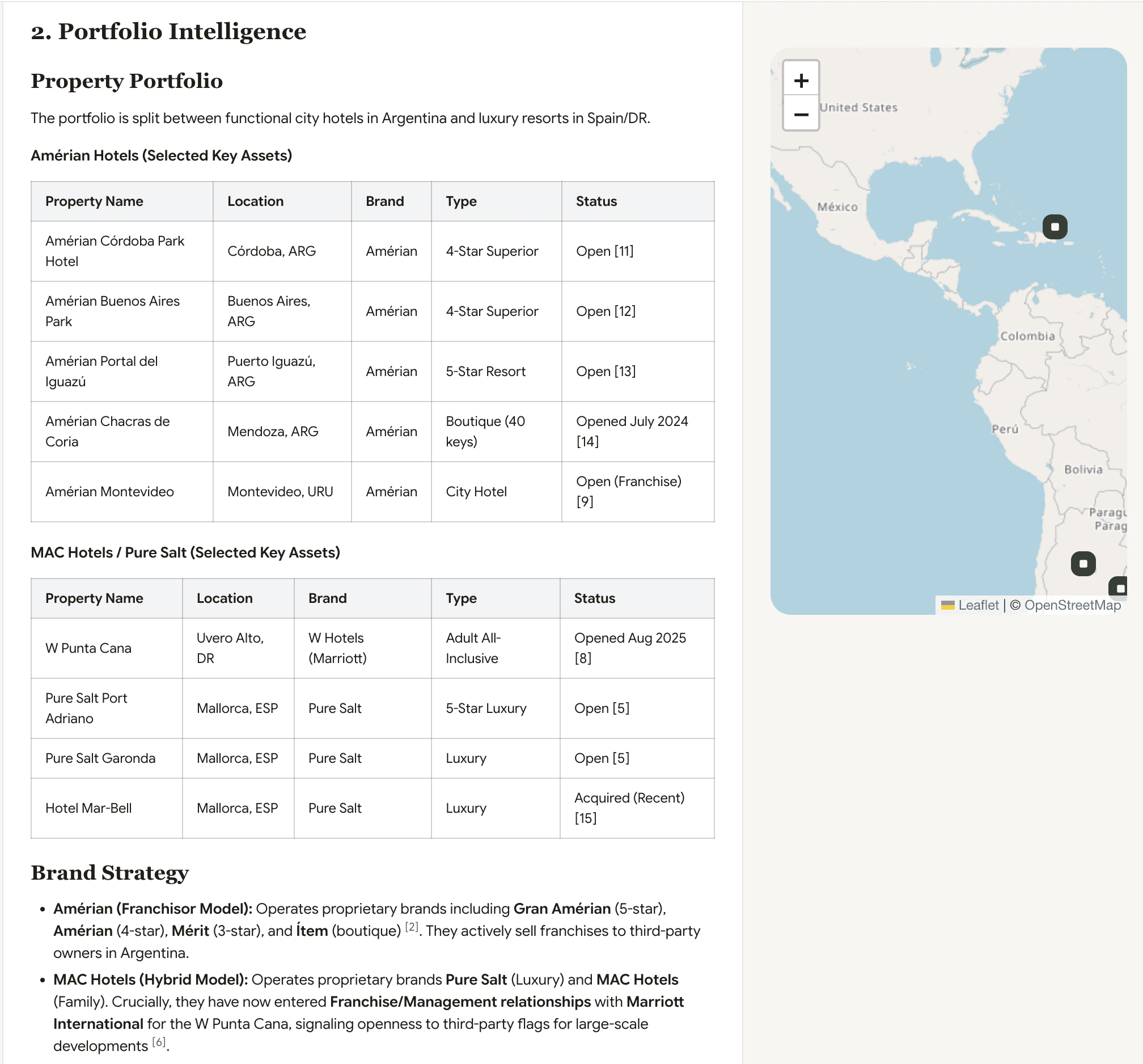Open citation [6] after 'developments'
This screenshot has width=1143, height=1064.
159,1041
